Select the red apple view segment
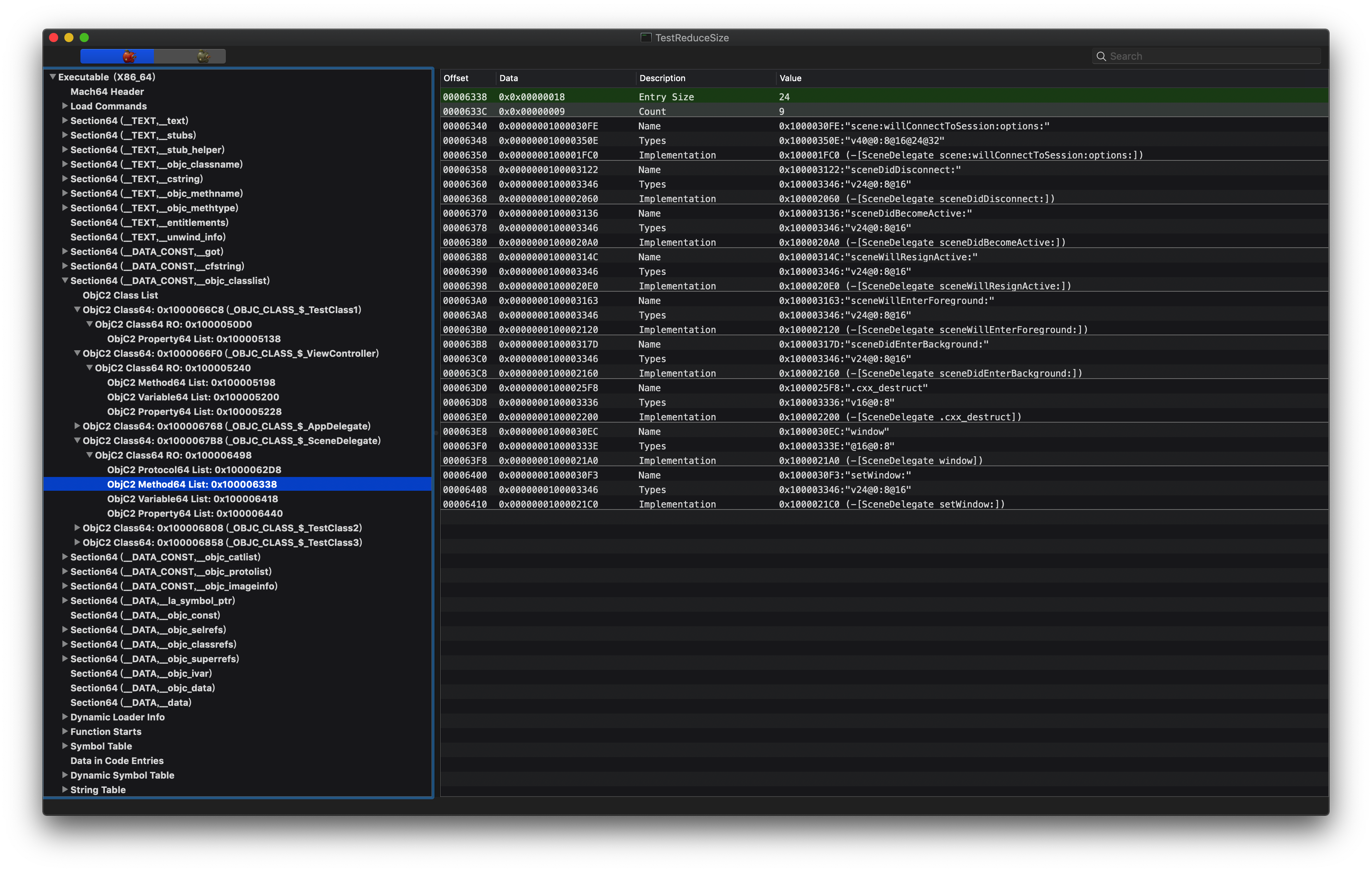This screenshot has width=1372, height=872. (x=117, y=56)
